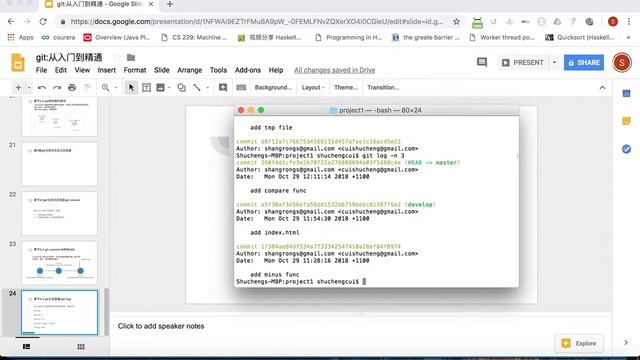Open the Keep side panel icon
The height and width of the screenshot is (360, 640).
(x=627, y=121)
